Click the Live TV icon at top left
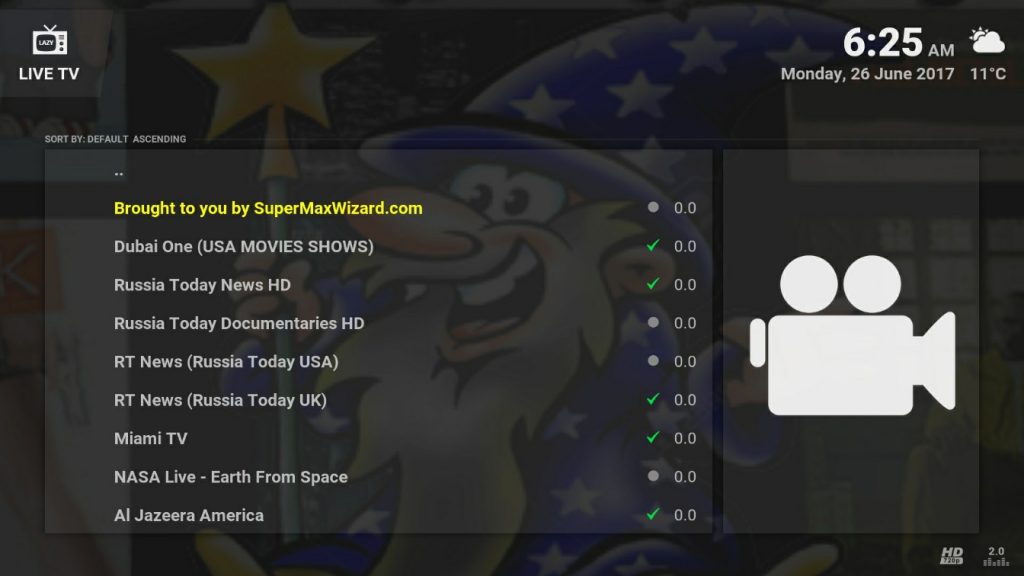 point(50,40)
